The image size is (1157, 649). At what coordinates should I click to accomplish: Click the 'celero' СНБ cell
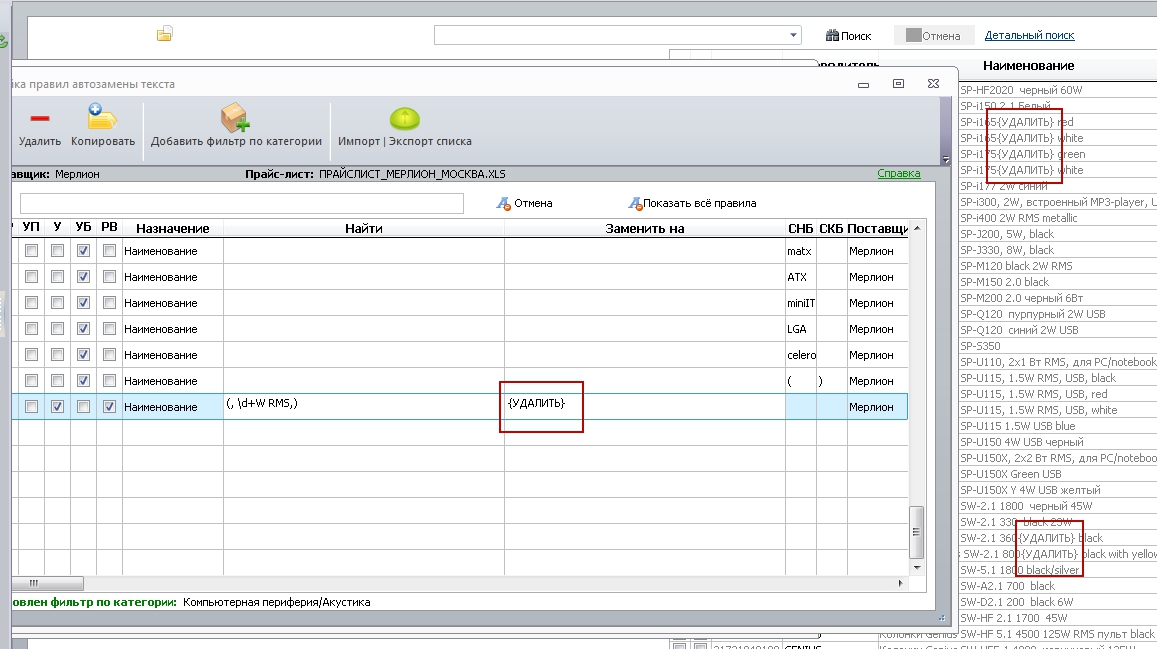tap(801, 355)
